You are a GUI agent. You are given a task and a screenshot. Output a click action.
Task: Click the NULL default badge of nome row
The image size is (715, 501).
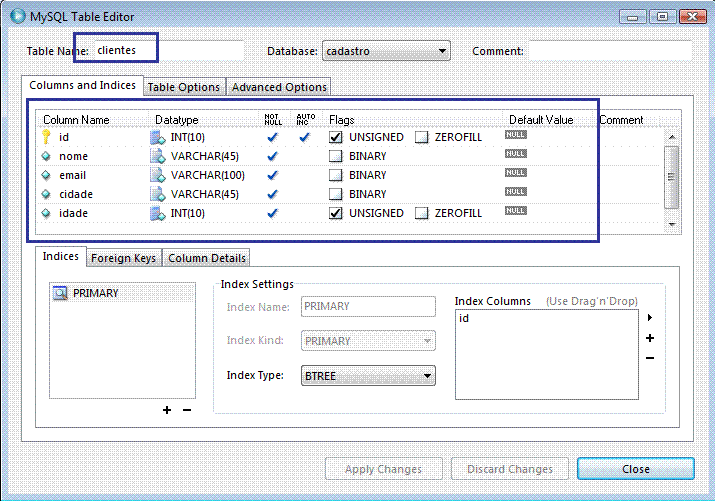[516, 154]
